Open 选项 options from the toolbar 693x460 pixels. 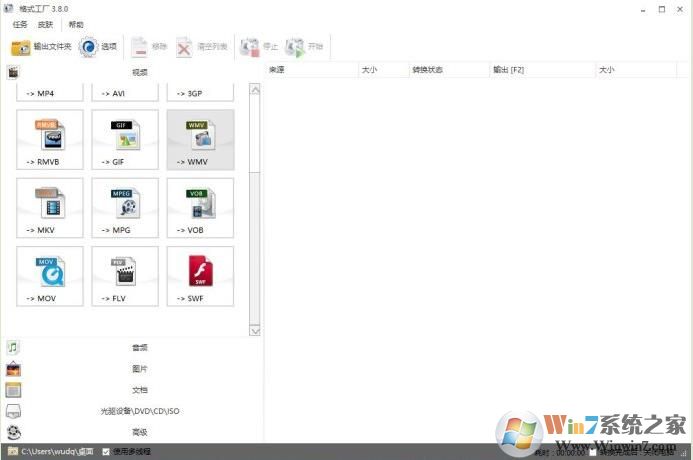coord(99,47)
